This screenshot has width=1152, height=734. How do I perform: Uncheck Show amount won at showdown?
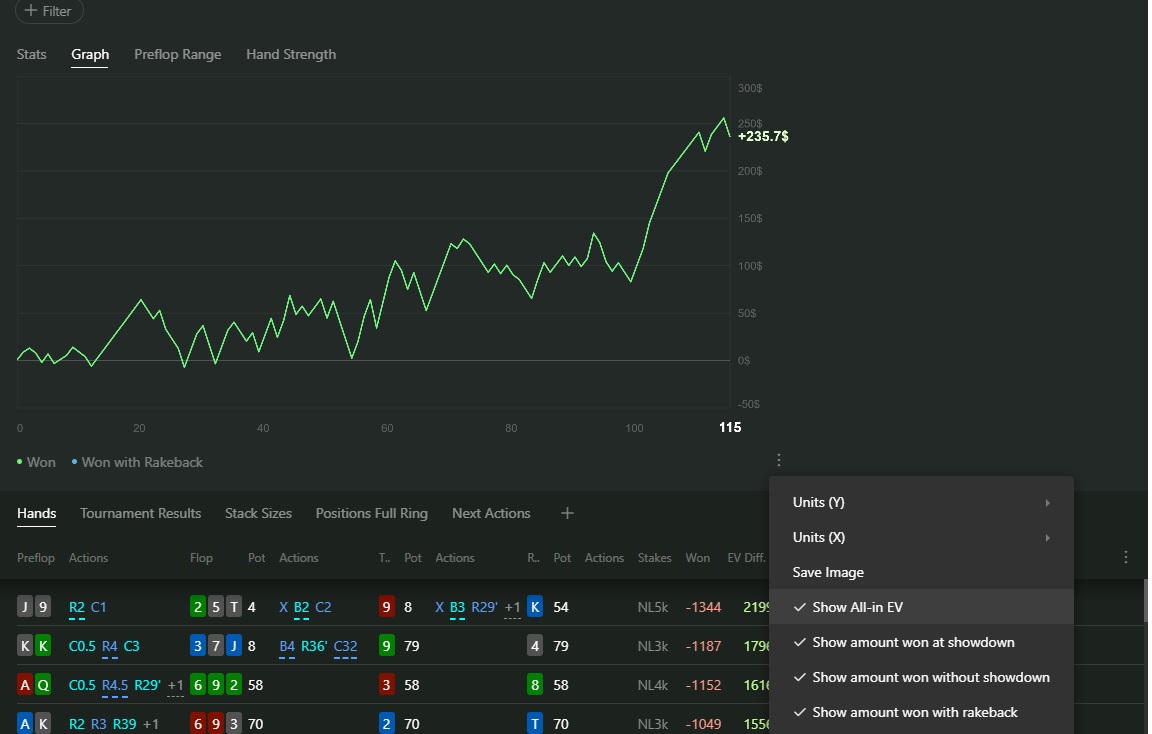(912, 642)
